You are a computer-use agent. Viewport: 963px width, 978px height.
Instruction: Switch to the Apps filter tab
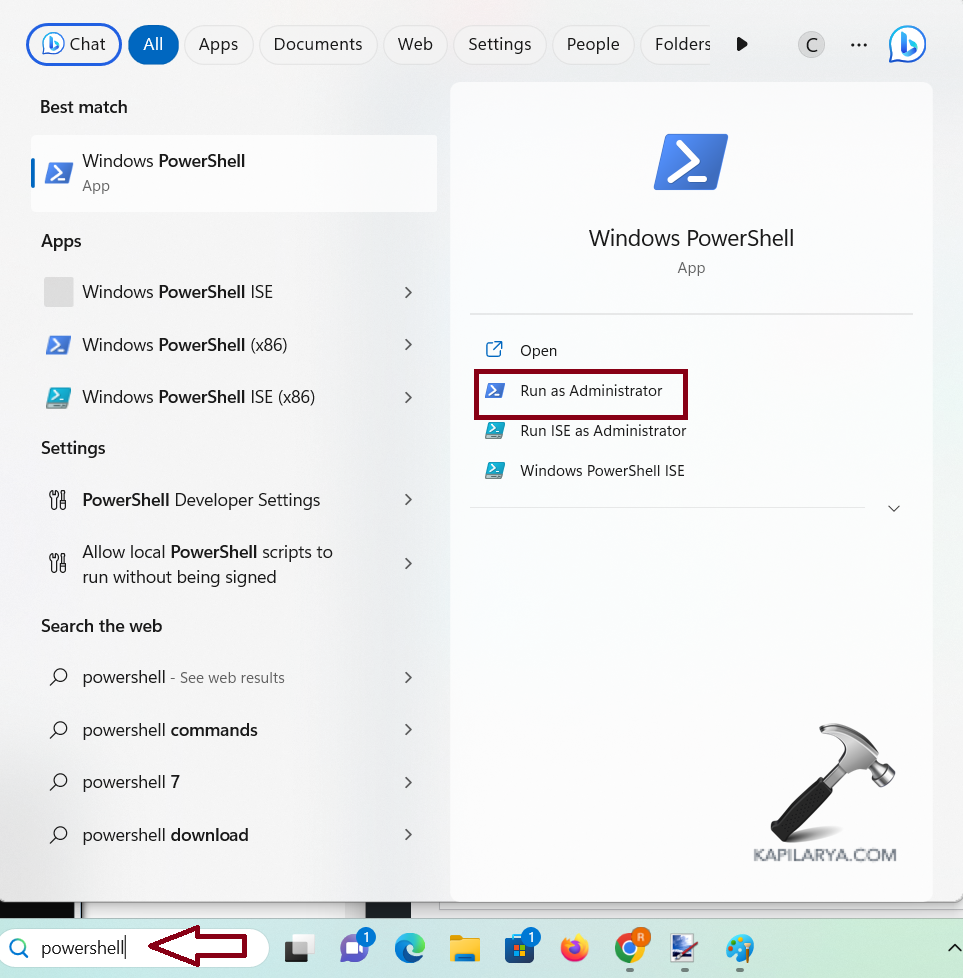218,44
